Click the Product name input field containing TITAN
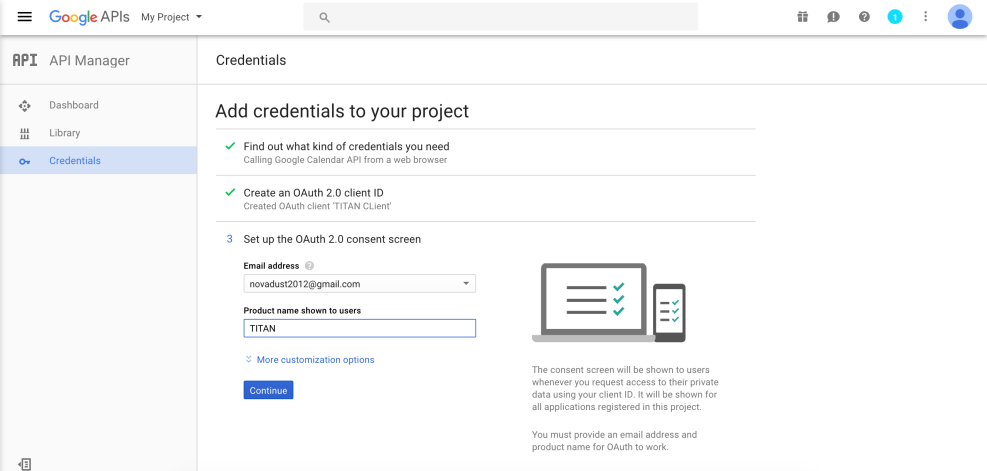The width and height of the screenshot is (987, 471). tap(359, 328)
